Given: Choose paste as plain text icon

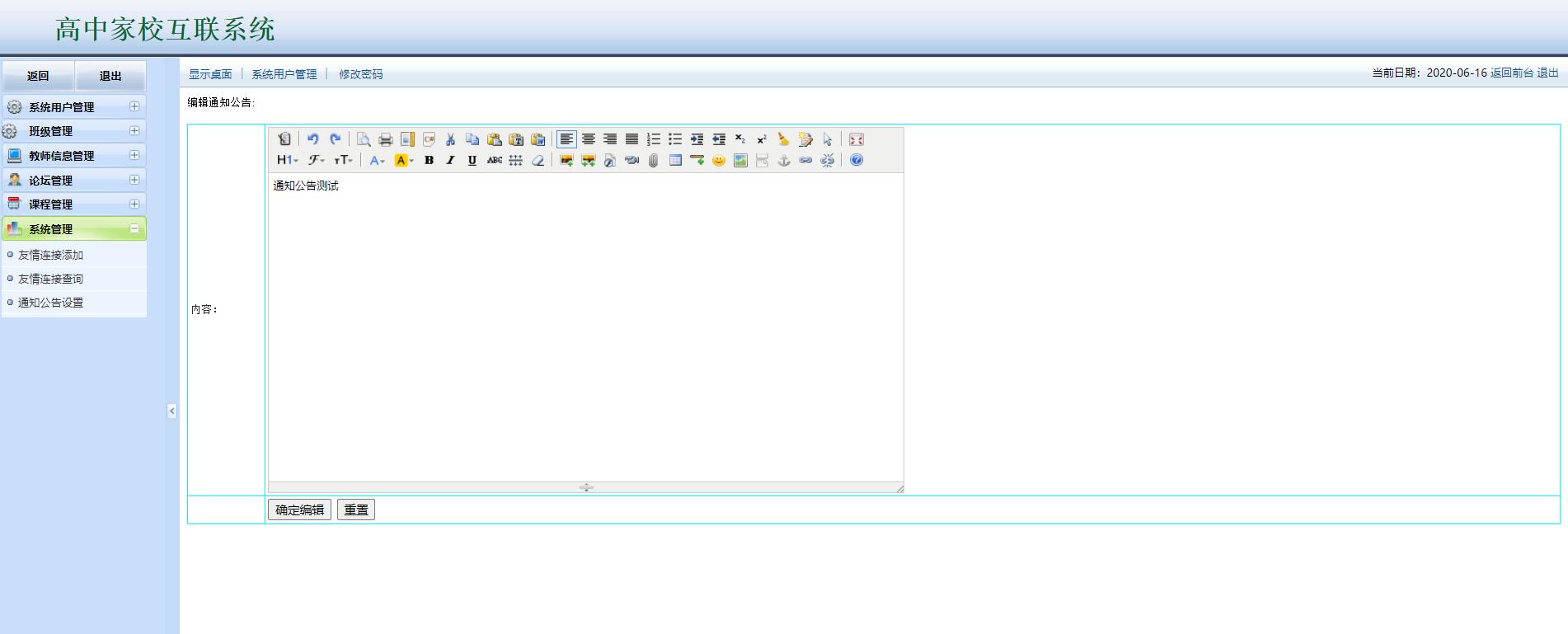Looking at the screenshot, I should [516, 139].
